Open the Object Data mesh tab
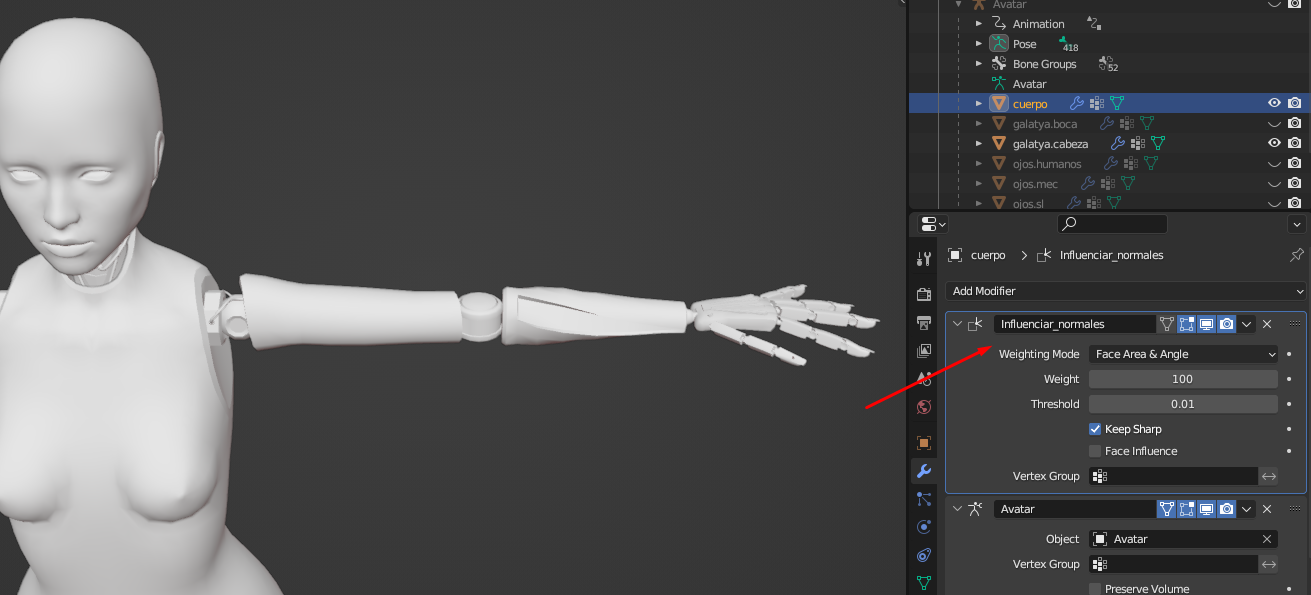This screenshot has width=1311, height=595. tap(924, 583)
